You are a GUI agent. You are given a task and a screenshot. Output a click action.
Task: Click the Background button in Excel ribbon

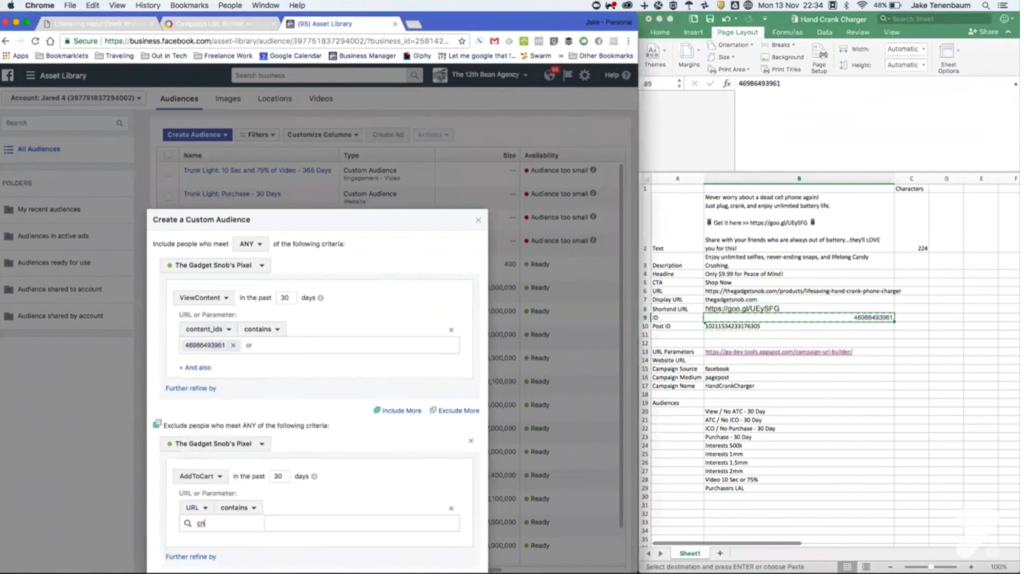(x=782, y=57)
